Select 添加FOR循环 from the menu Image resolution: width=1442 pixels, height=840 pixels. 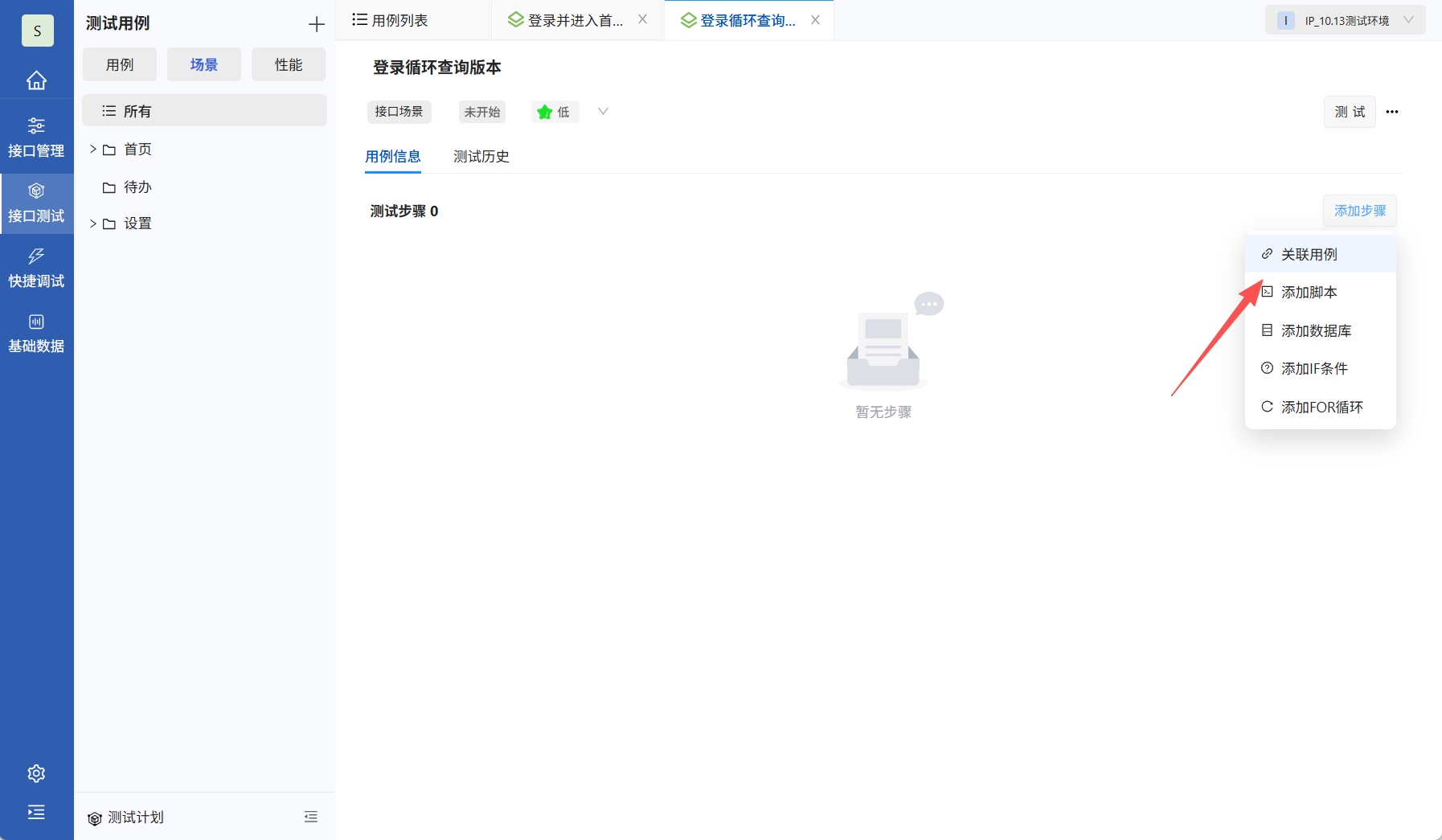pos(1321,407)
